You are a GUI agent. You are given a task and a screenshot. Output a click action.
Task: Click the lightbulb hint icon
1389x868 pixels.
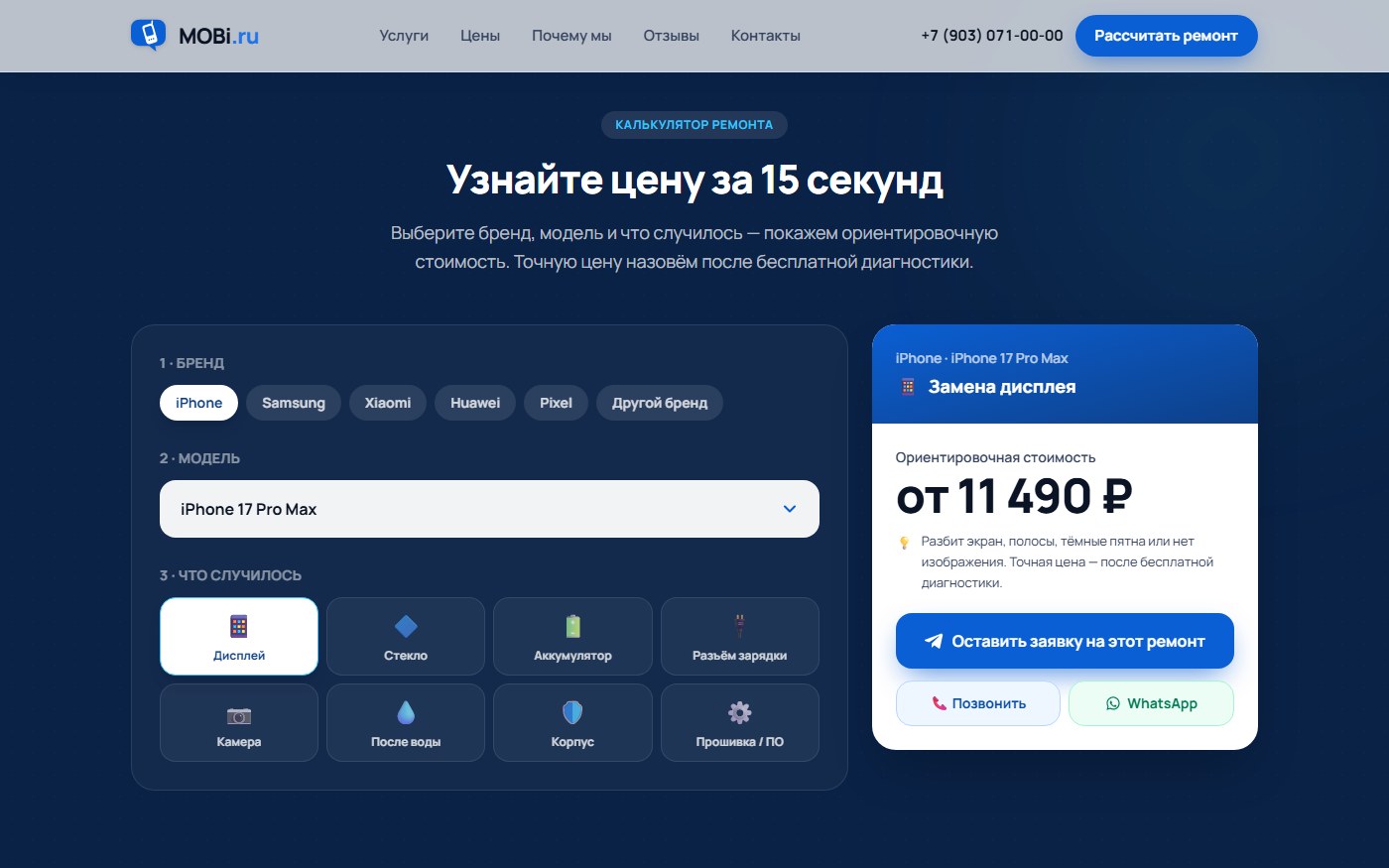(x=904, y=543)
